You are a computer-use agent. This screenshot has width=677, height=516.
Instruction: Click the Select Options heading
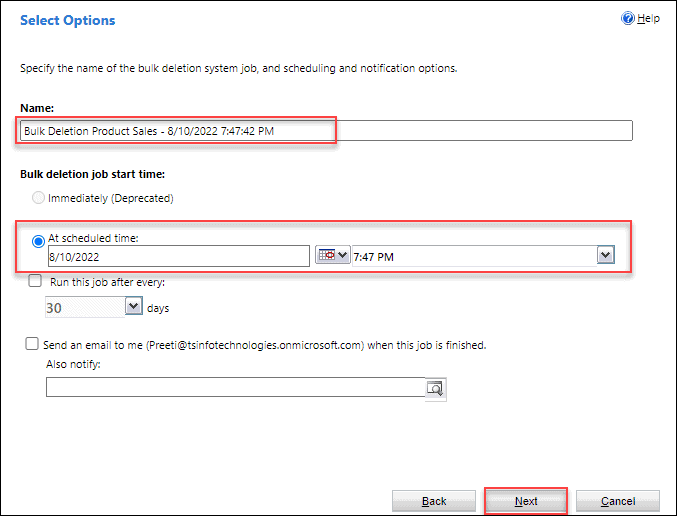coord(68,20)
